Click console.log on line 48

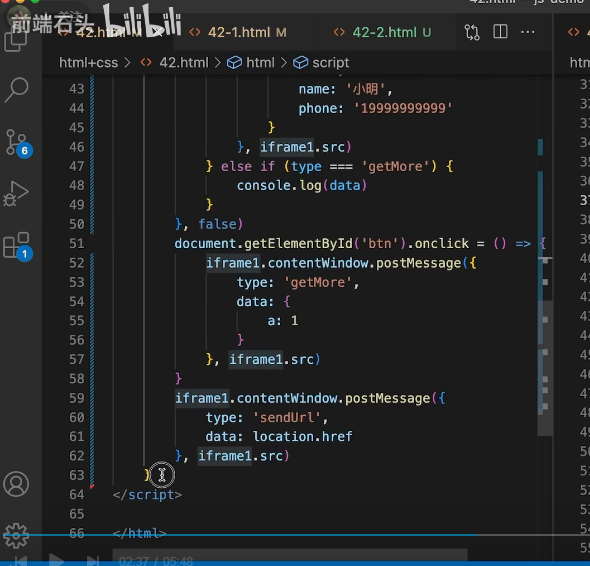point(279,186)
